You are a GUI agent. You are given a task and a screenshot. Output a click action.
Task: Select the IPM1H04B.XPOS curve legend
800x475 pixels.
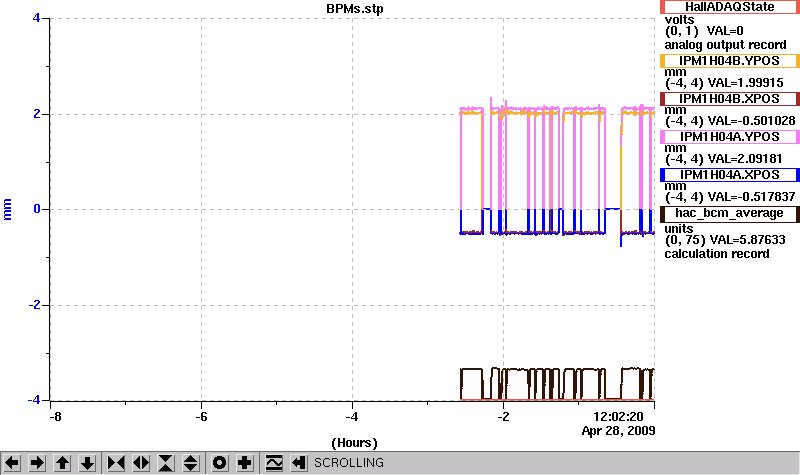pyautogui.click(x=730, y=99)
